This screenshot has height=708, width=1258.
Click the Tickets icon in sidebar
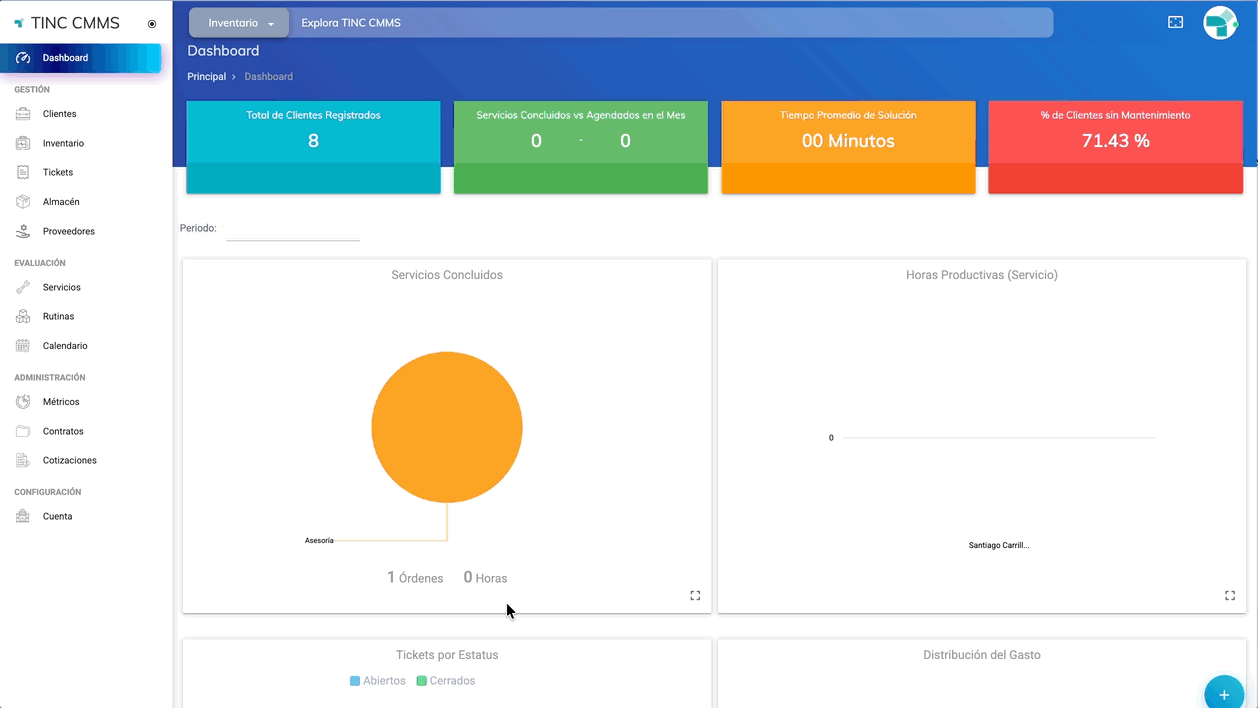coord(23,172)
